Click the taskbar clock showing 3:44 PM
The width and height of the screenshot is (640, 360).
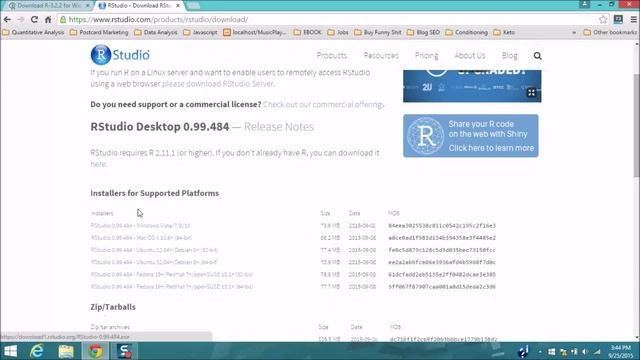click(620, 351)
